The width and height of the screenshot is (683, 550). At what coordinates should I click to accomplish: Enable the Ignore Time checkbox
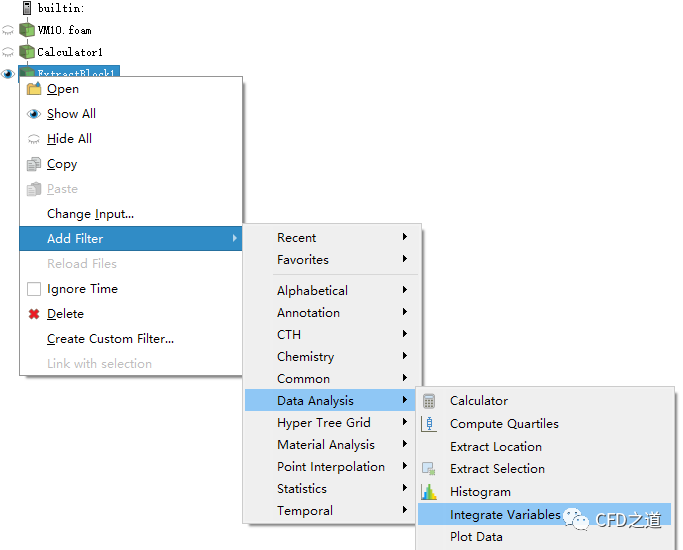34,289
